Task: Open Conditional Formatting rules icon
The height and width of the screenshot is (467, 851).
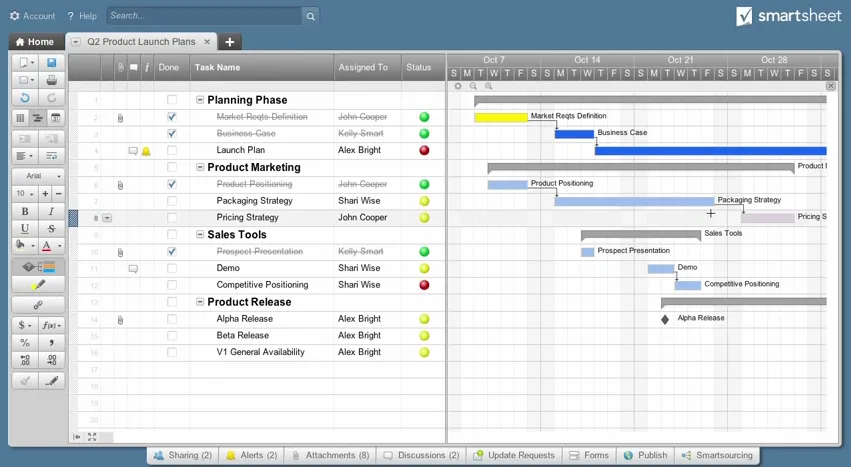Action: click(x=39, y=267)
